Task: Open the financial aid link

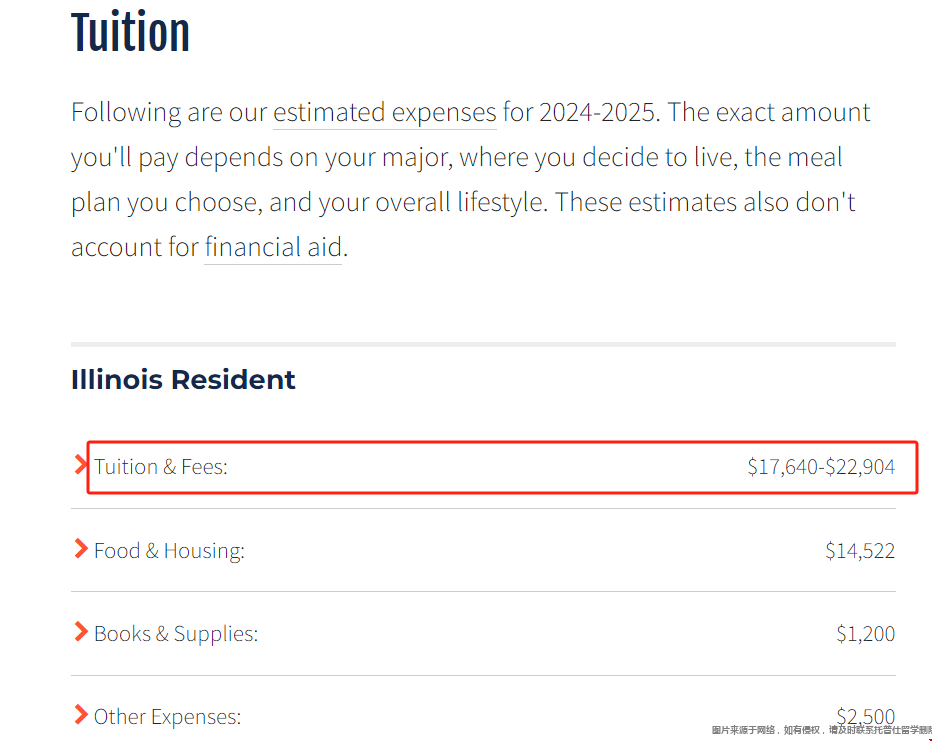Action: click(273, 247)
